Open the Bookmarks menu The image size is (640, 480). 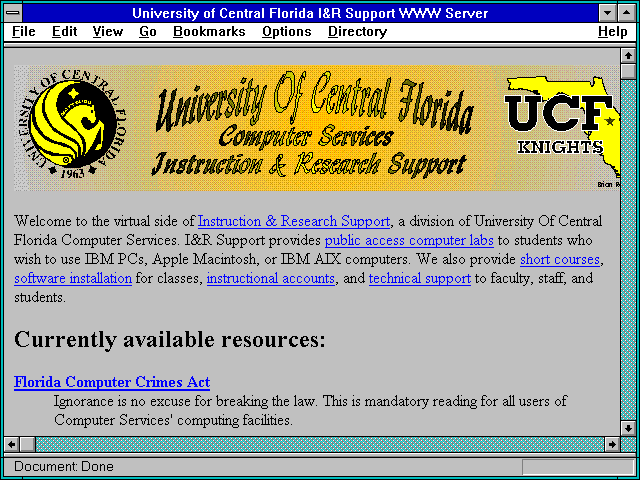click(x=209, y=32)
